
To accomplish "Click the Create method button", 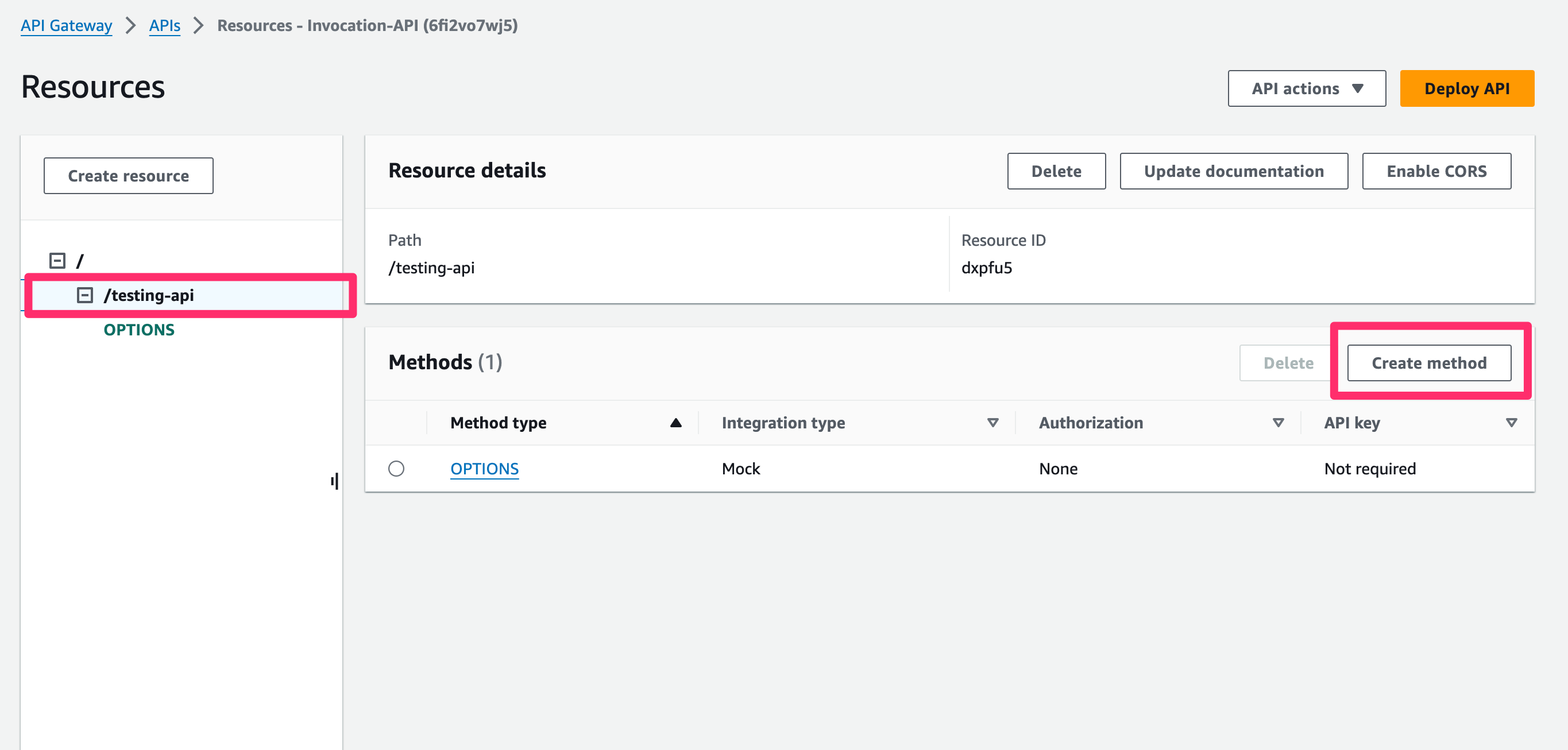I will point(1428,363).
